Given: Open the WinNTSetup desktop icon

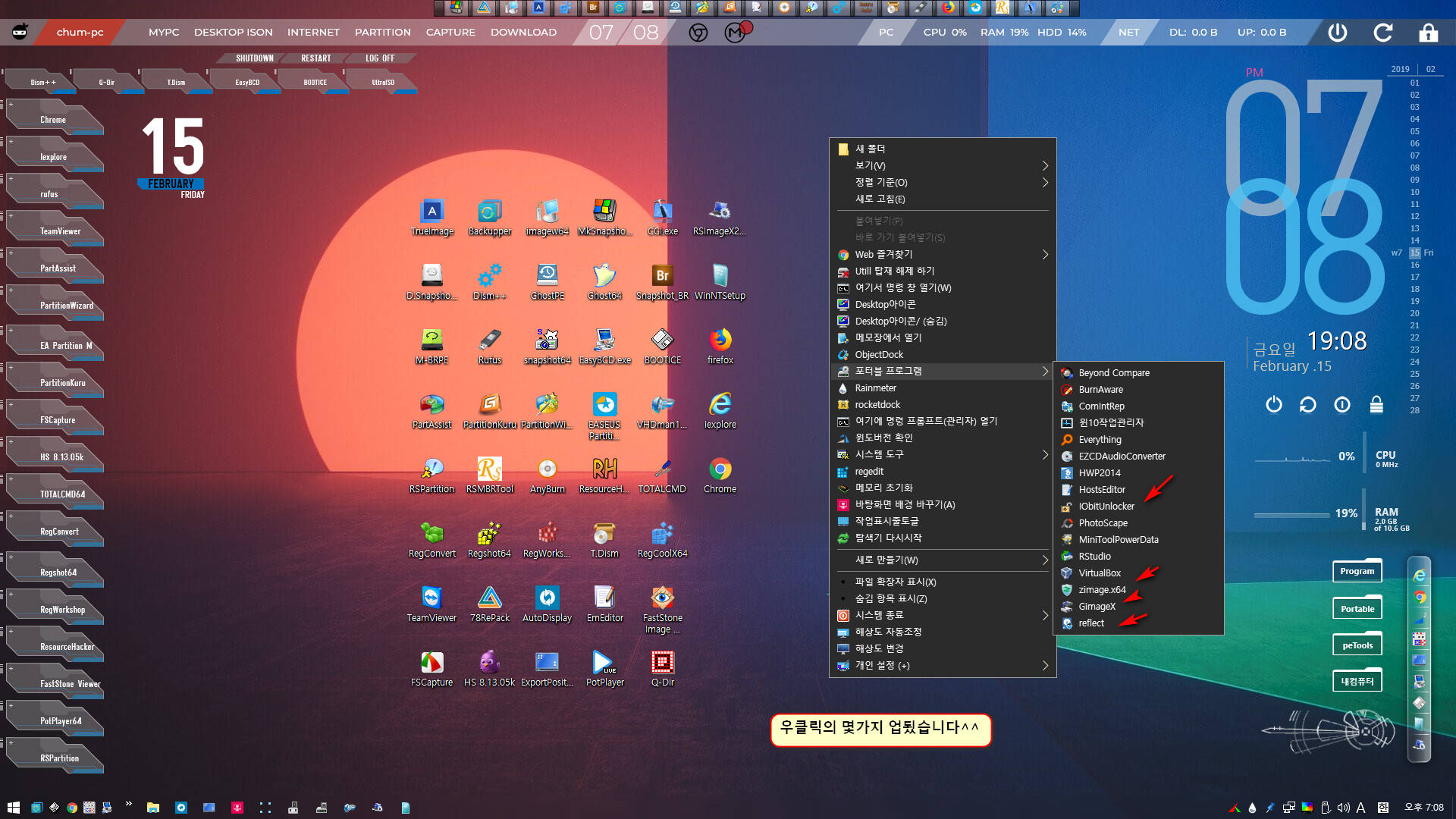Looking at the screenshot, I should pyautogui.click(x=720, y=282).
